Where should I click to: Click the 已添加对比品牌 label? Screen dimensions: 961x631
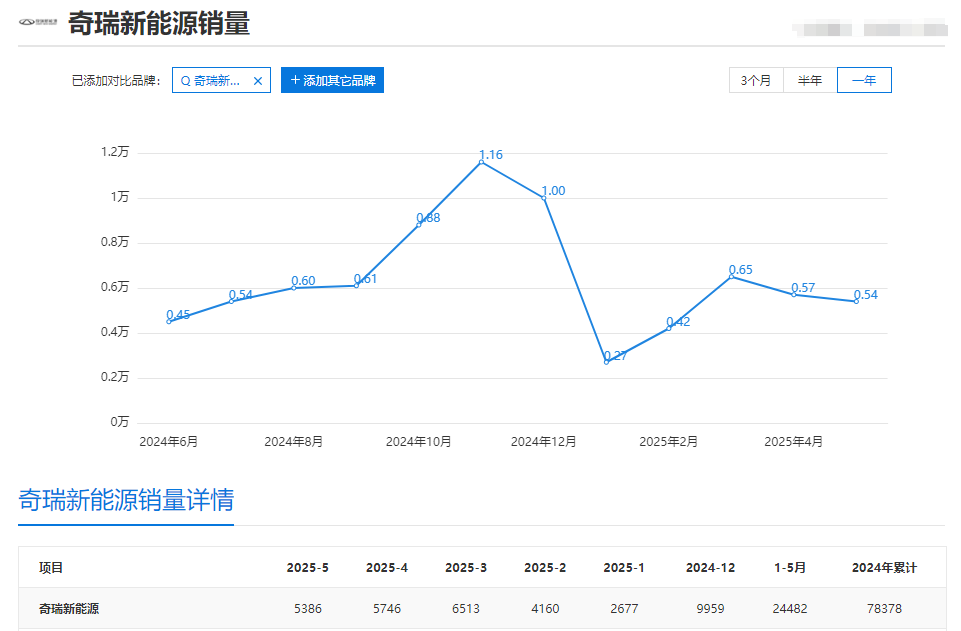click(116, 81)
